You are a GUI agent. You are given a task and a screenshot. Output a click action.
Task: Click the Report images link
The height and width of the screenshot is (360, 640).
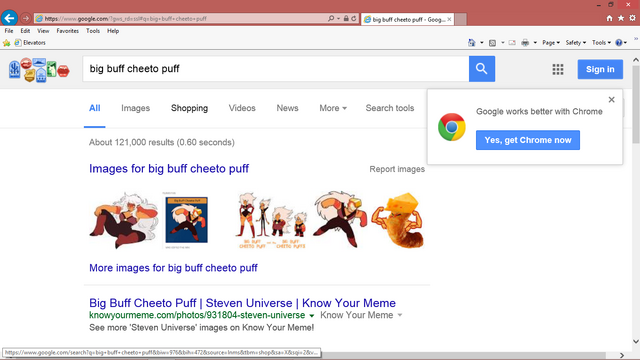[x=397, y=169]
